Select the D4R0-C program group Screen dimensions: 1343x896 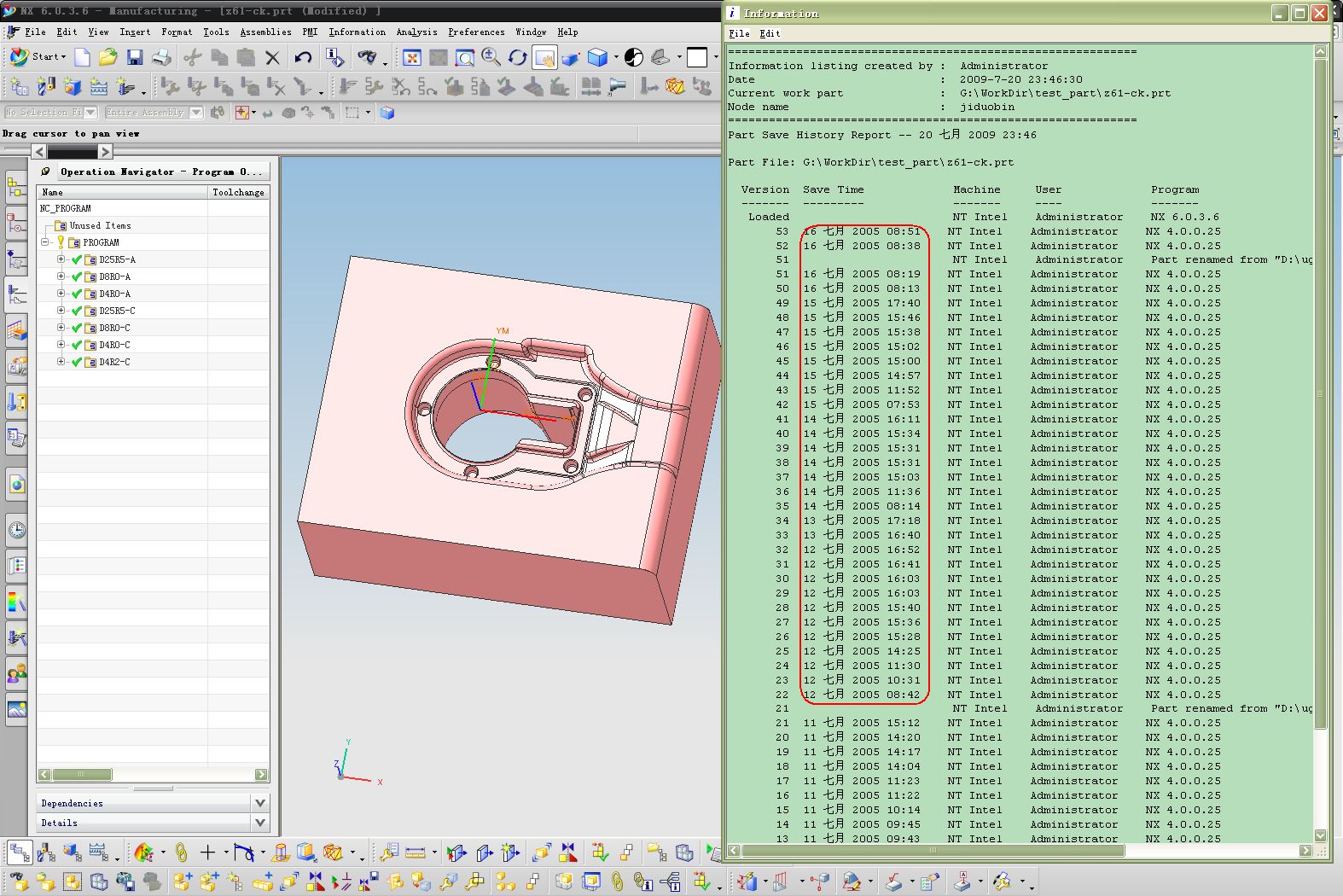pos(114,345)
